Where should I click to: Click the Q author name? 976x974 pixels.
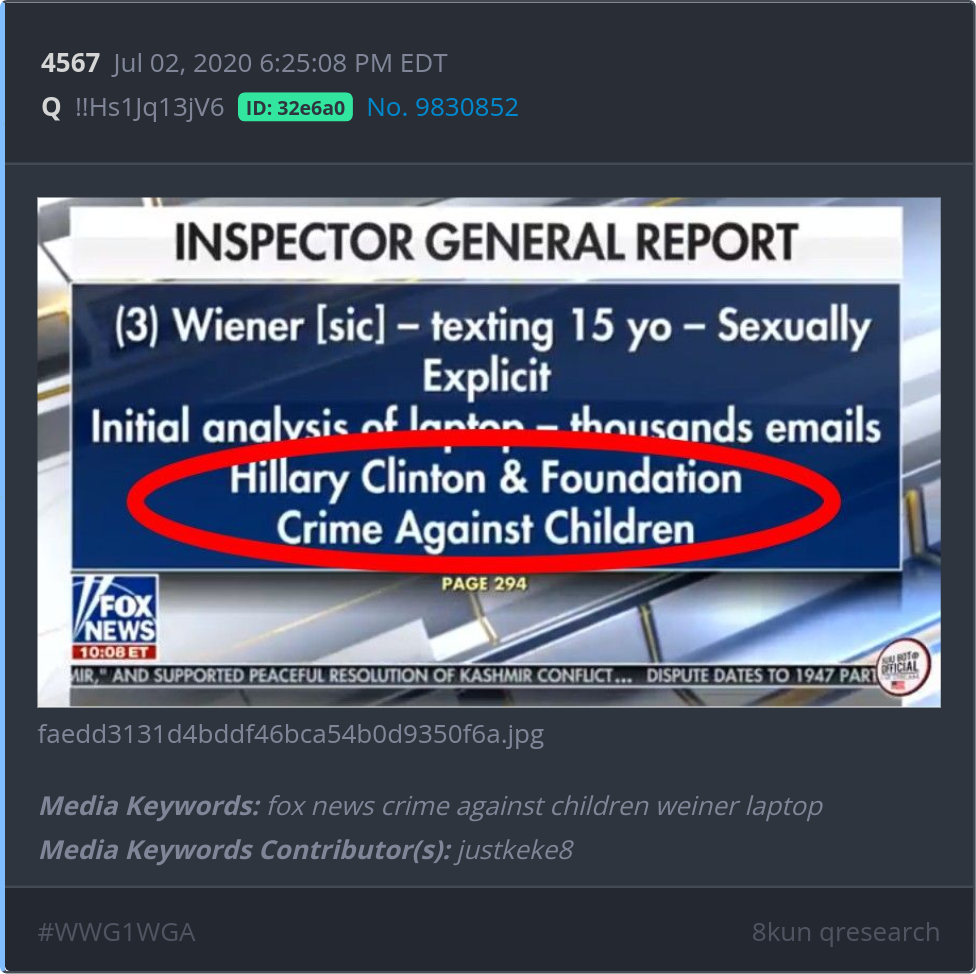tap(51, 108)
